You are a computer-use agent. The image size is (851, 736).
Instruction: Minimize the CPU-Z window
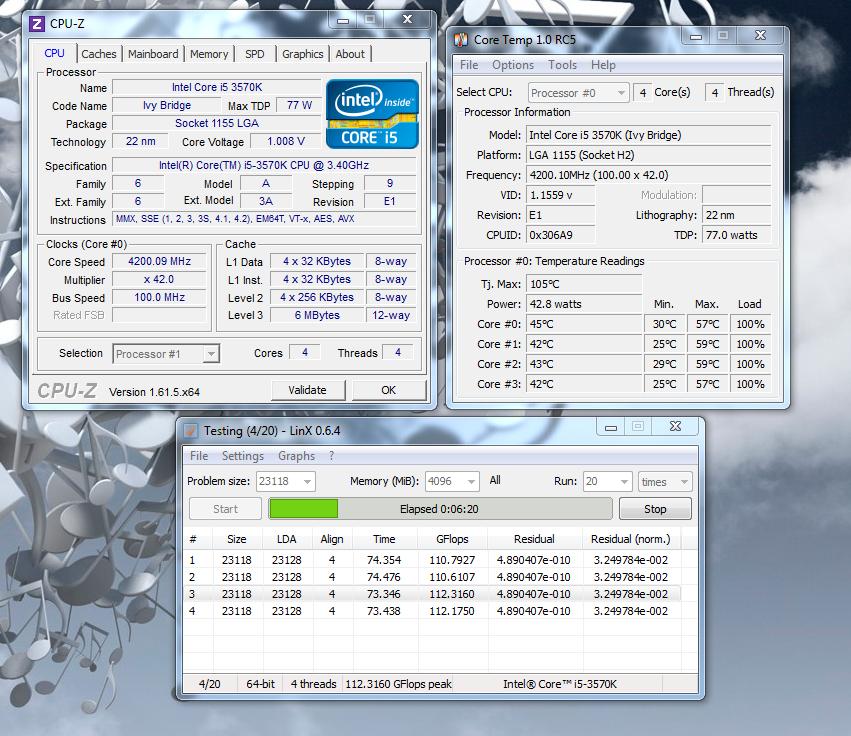pyautogui.click(x=343, y=20)
